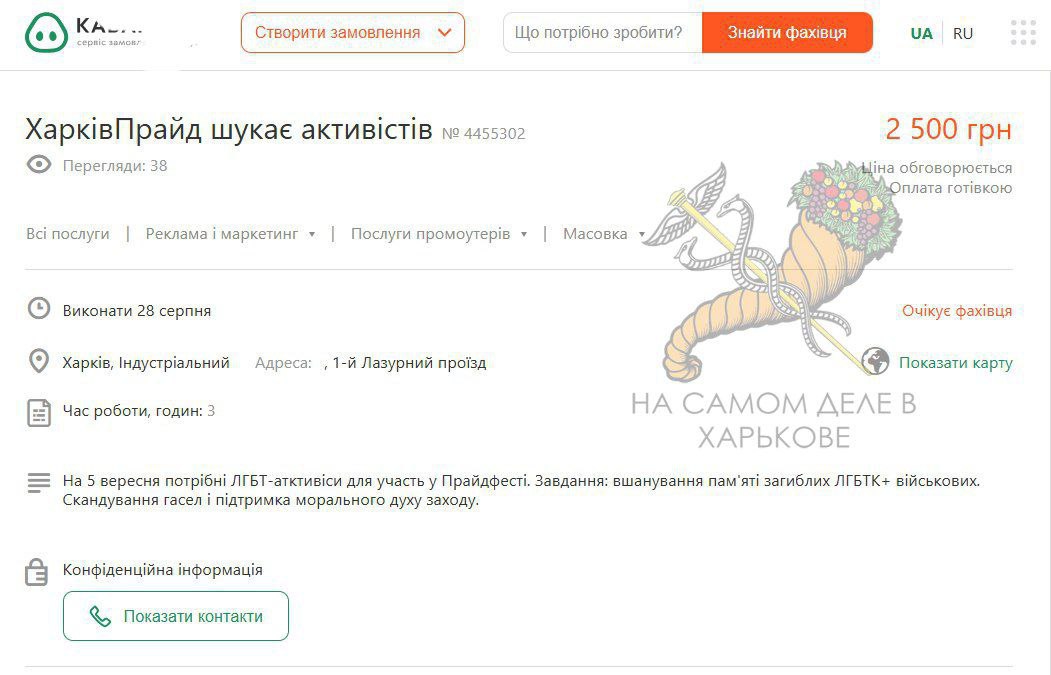Click the Знайти фахівця button
1051x675 pixels.
(x=787, y=32)
